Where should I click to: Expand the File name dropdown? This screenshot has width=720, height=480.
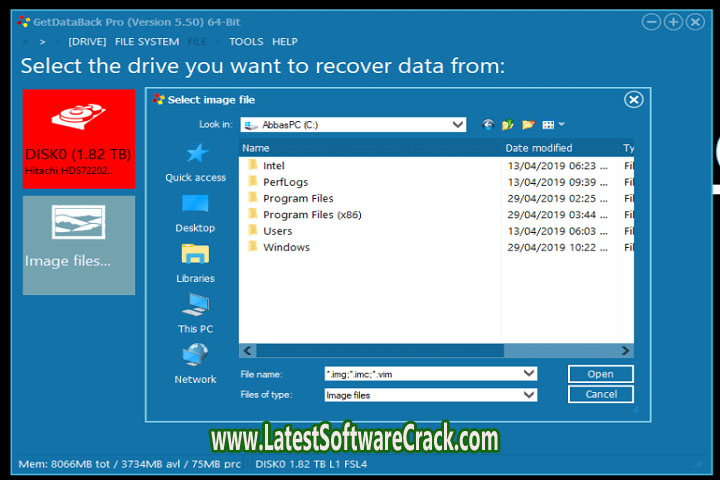click(x=529, y=374)
